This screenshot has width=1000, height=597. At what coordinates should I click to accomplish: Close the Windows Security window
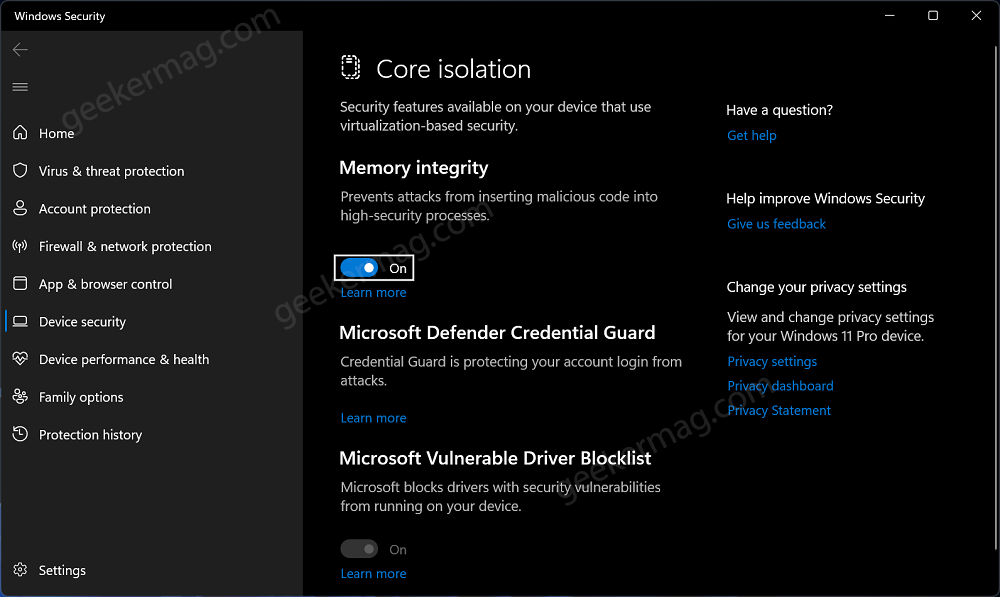tap(976, 15)
